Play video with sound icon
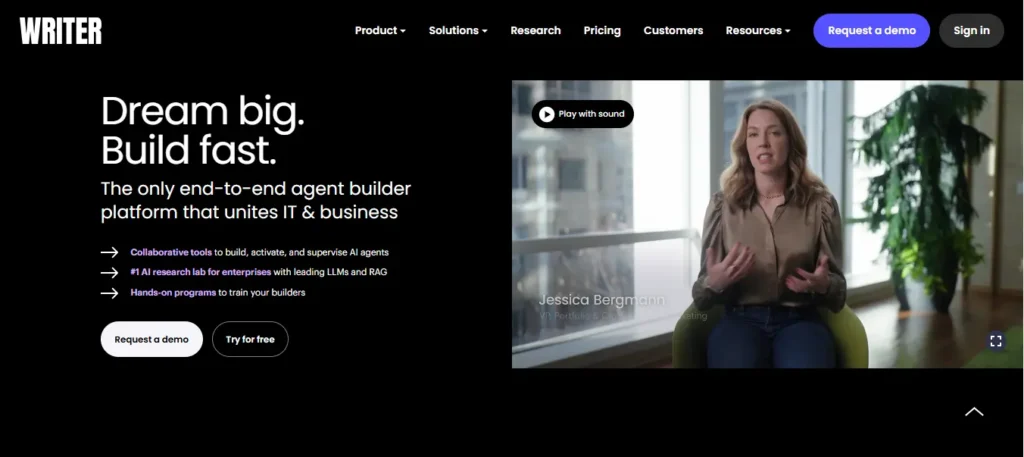 547,114
